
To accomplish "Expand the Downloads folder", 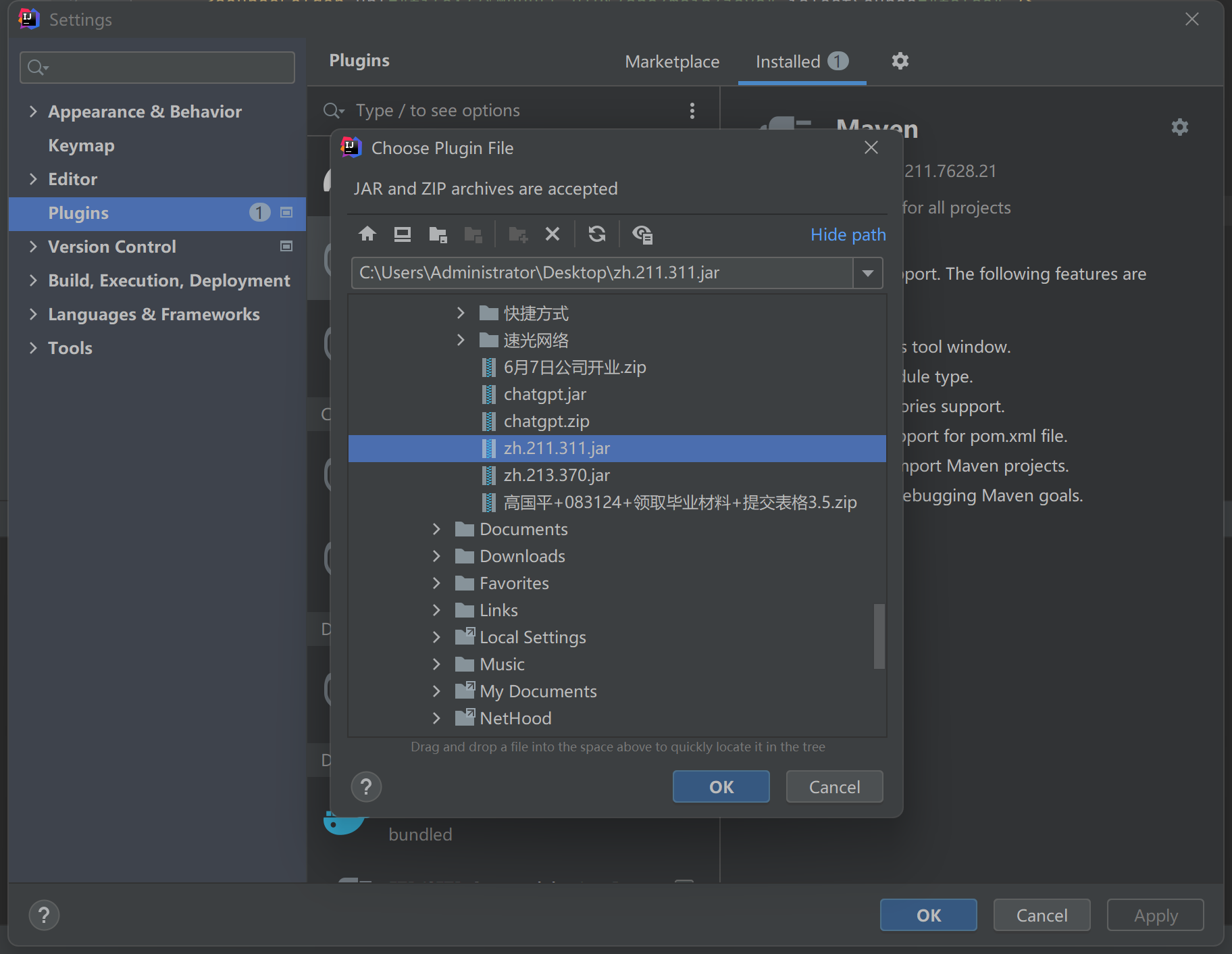I will pos(436,555).
